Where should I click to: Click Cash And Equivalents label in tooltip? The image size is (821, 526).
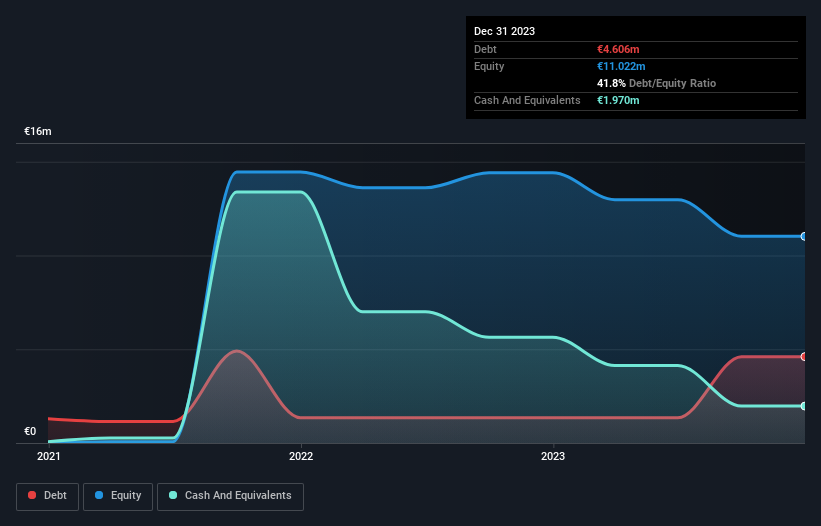[x=527, y=100]
